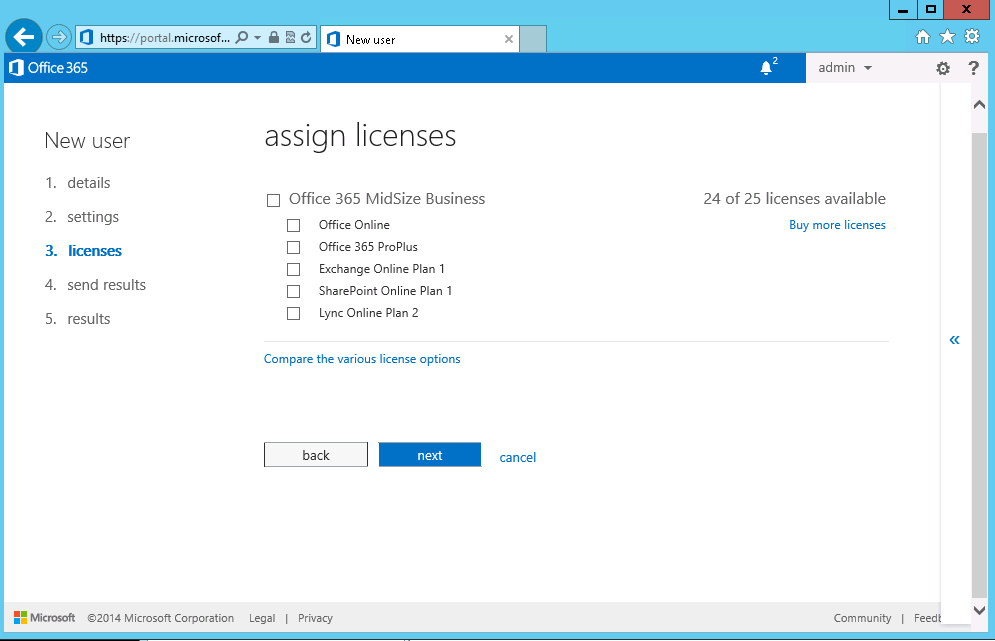Close the New user browser tab
995x641 pixels.
click(x=508, y=39)
